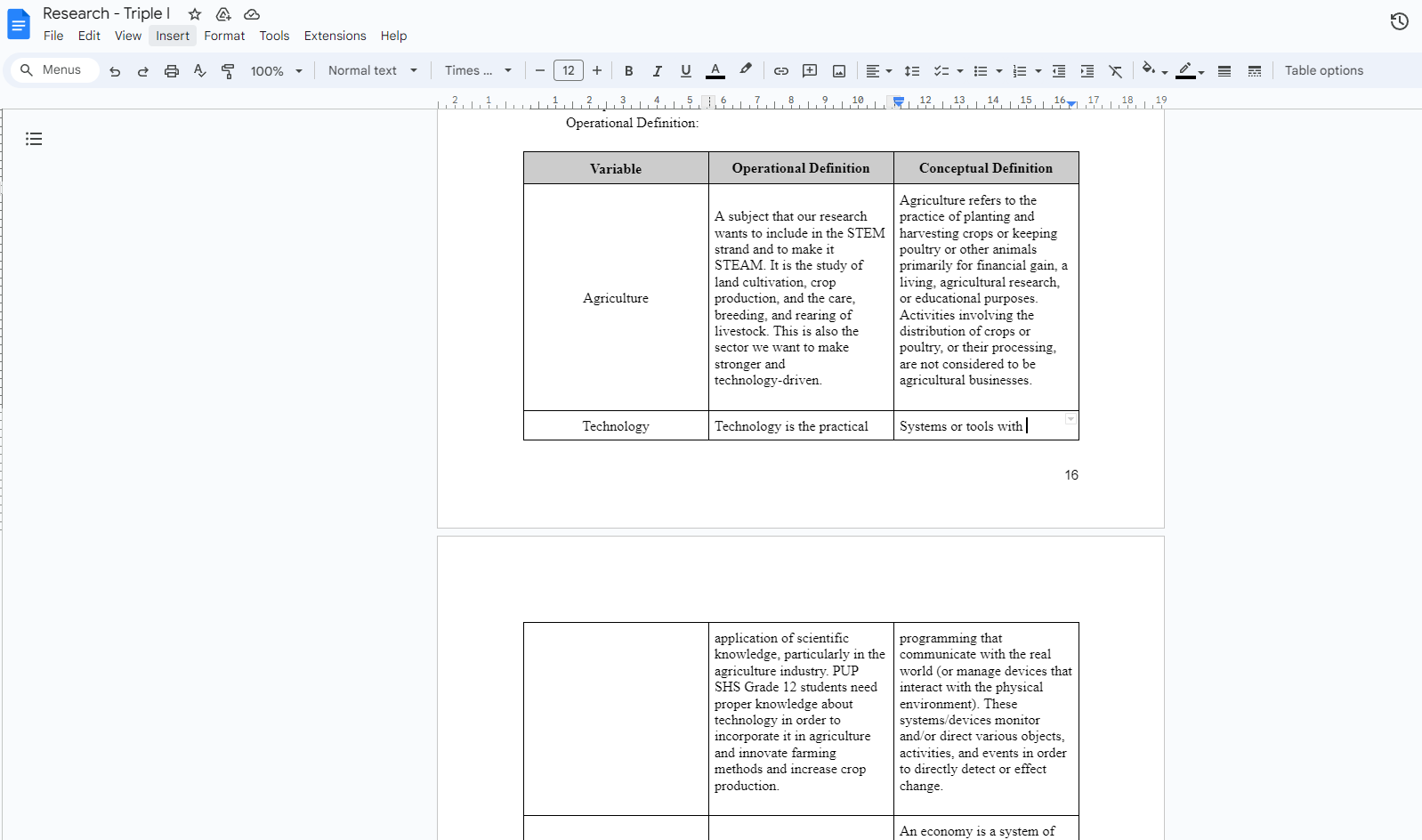The image size is (1422, 840).
Task: Check the cloud save status icon
Action: [x=252, y=14]
